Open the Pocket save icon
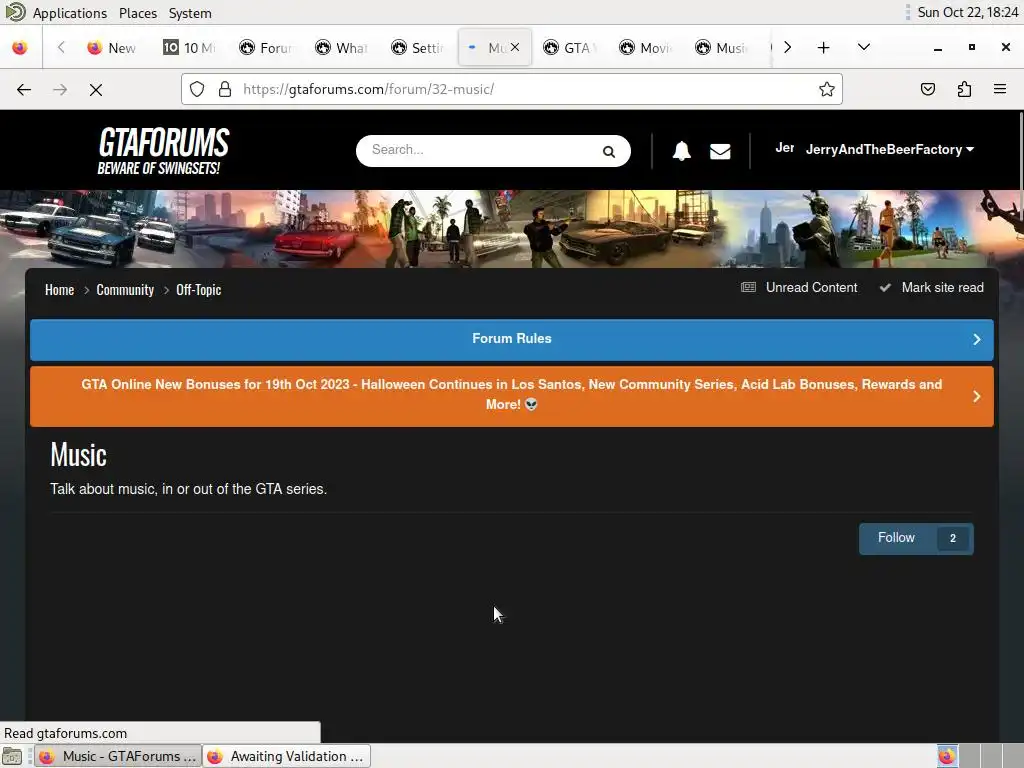This screenshot has height=768, width=1024. pos(927,89)
